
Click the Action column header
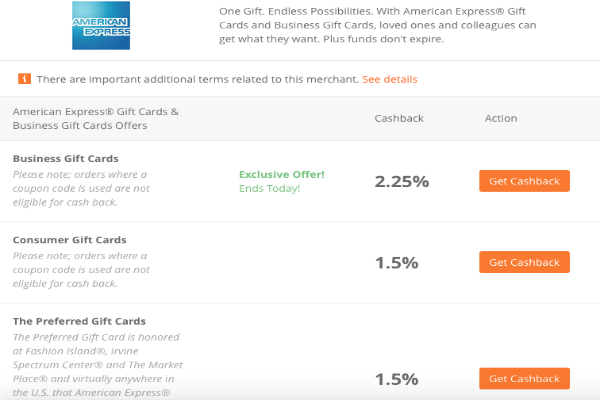tap(501, 118)
